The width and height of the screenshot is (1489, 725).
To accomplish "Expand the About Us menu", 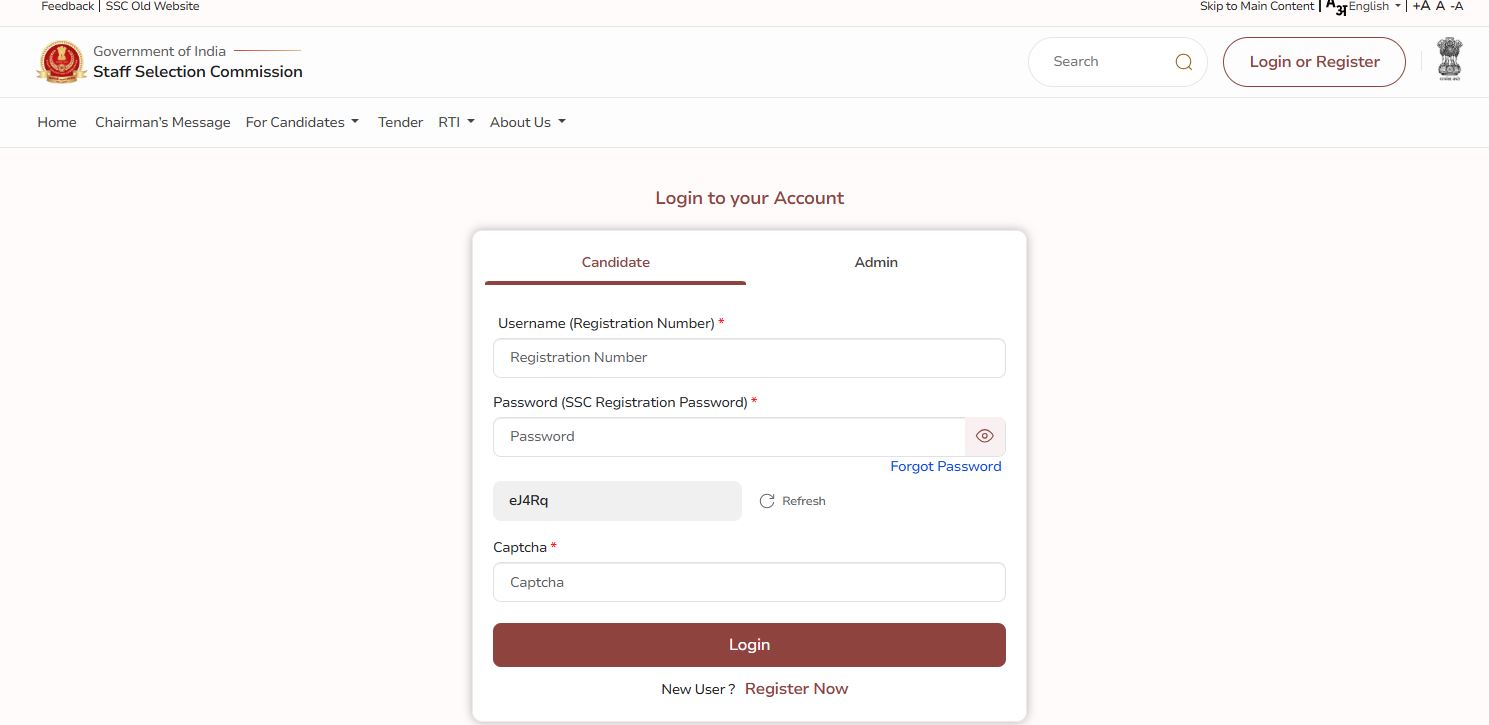I will 527,122.
